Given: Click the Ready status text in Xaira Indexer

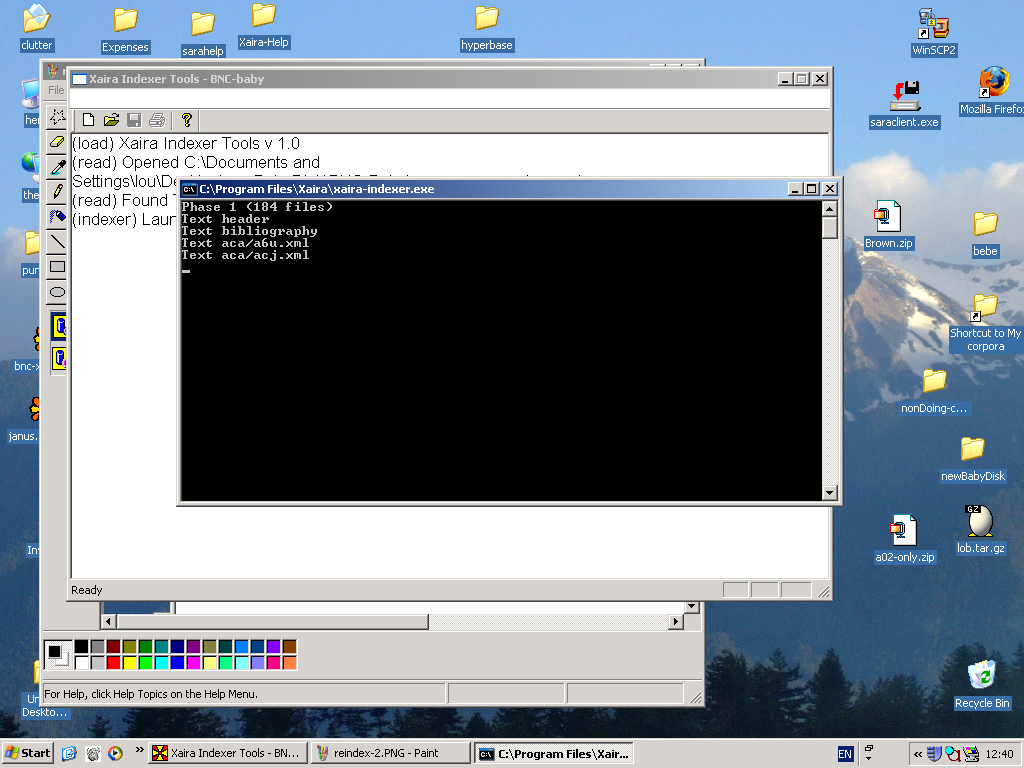Looking at the screenshot, I should pos(86,590).
